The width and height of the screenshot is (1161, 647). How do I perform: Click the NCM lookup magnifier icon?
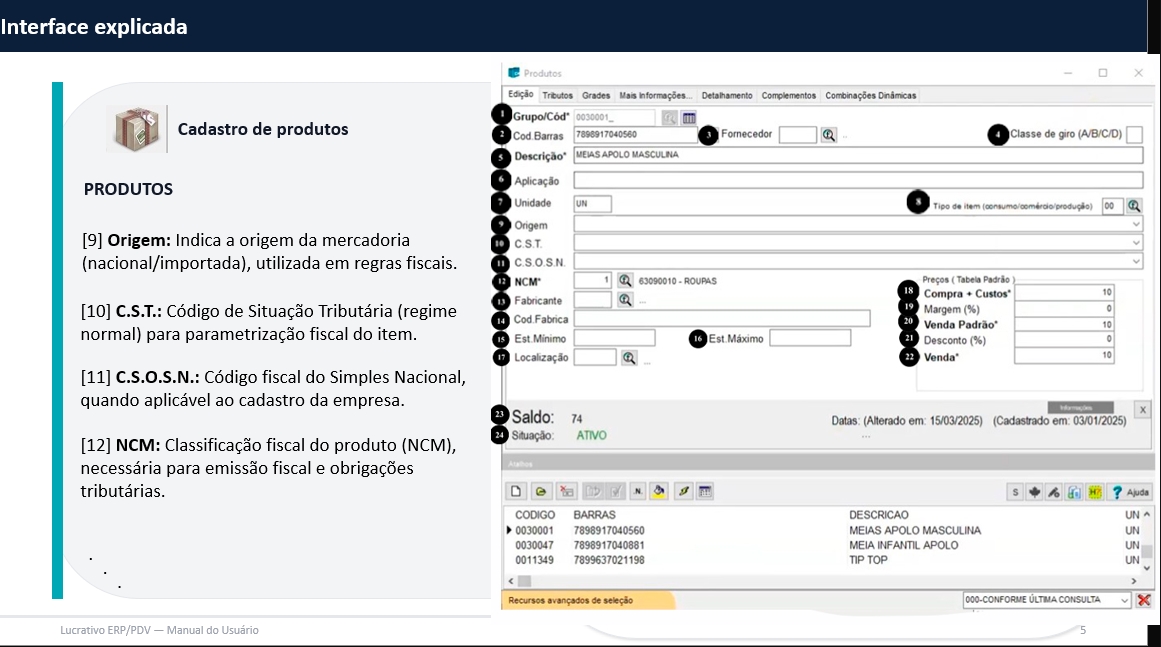click(x=625, y=281)
